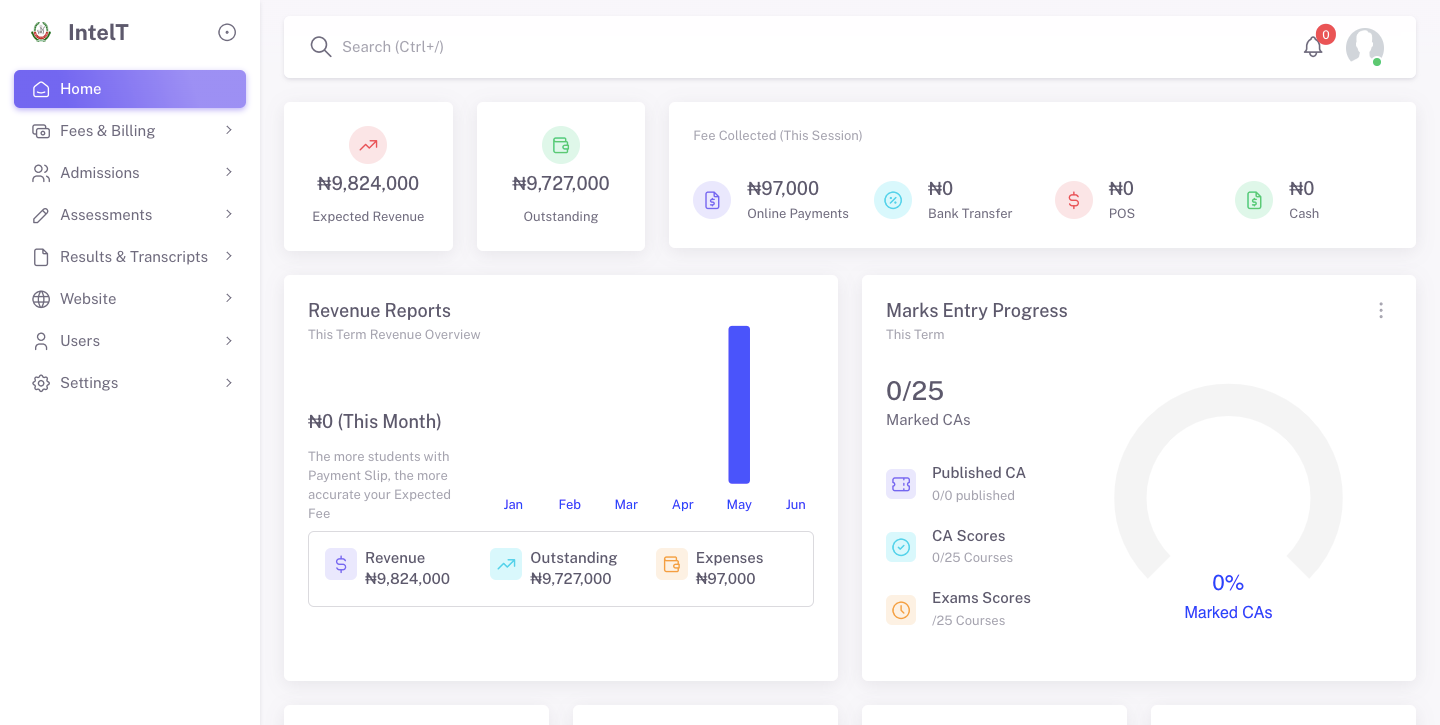
Task: Expand Settings chevron
Action: point(229,382)
